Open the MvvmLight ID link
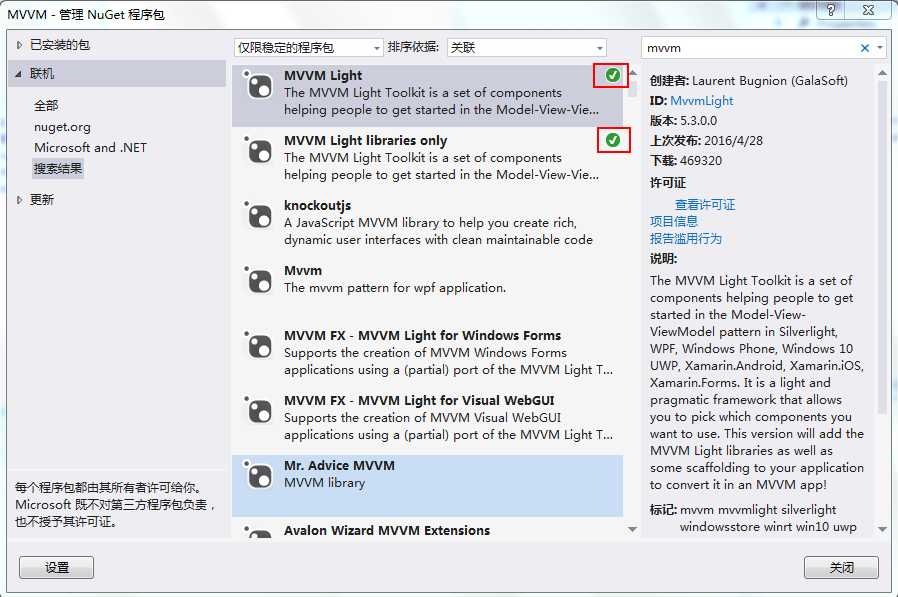 tap(702, 101)
